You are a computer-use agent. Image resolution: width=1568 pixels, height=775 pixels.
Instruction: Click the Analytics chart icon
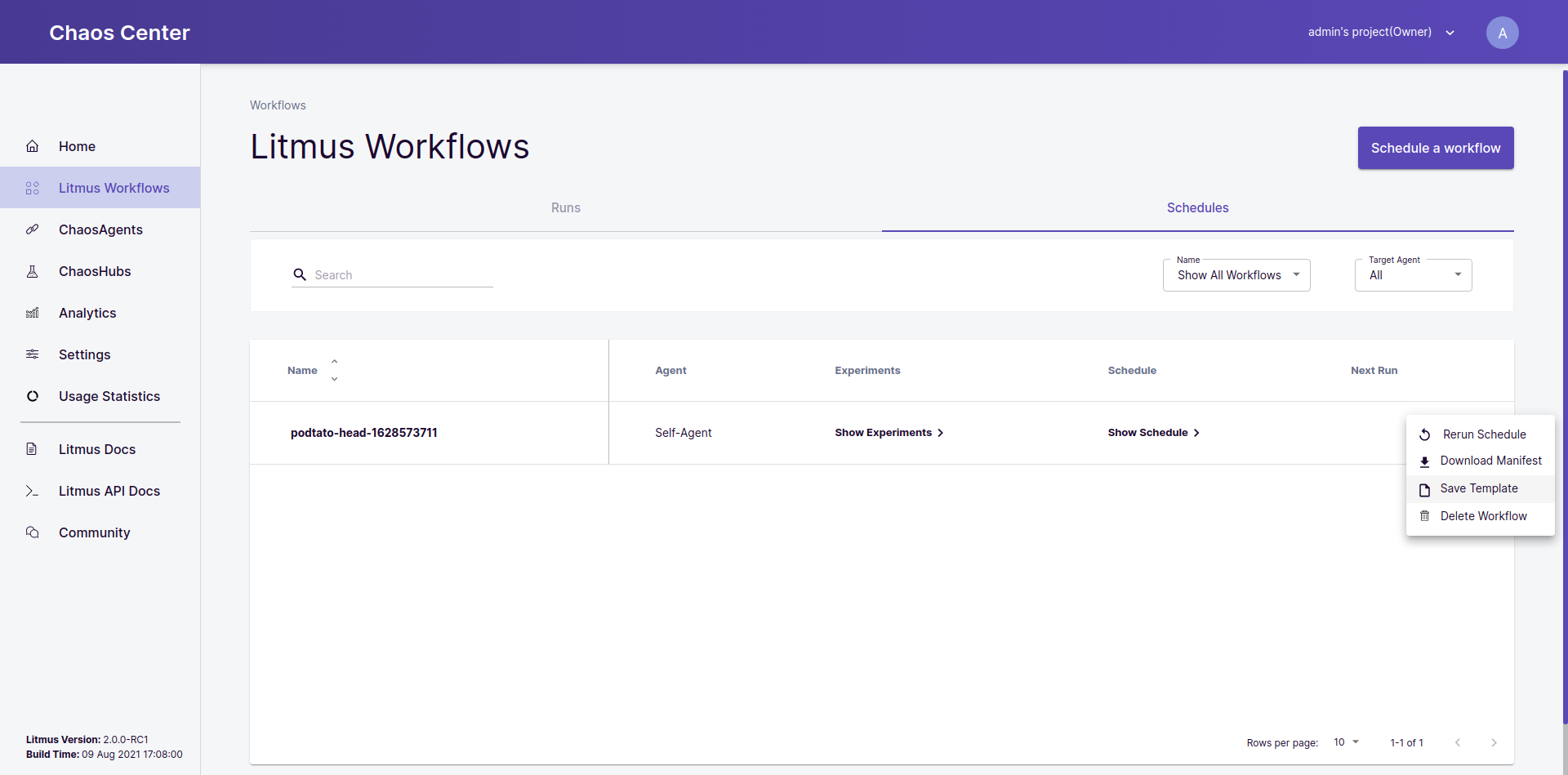pos(33,313)
